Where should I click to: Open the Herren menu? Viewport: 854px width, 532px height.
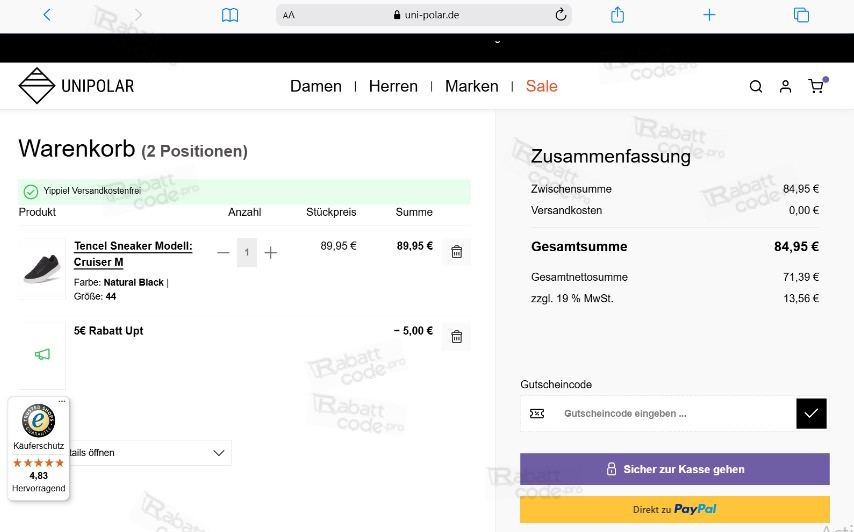(393, 86)
